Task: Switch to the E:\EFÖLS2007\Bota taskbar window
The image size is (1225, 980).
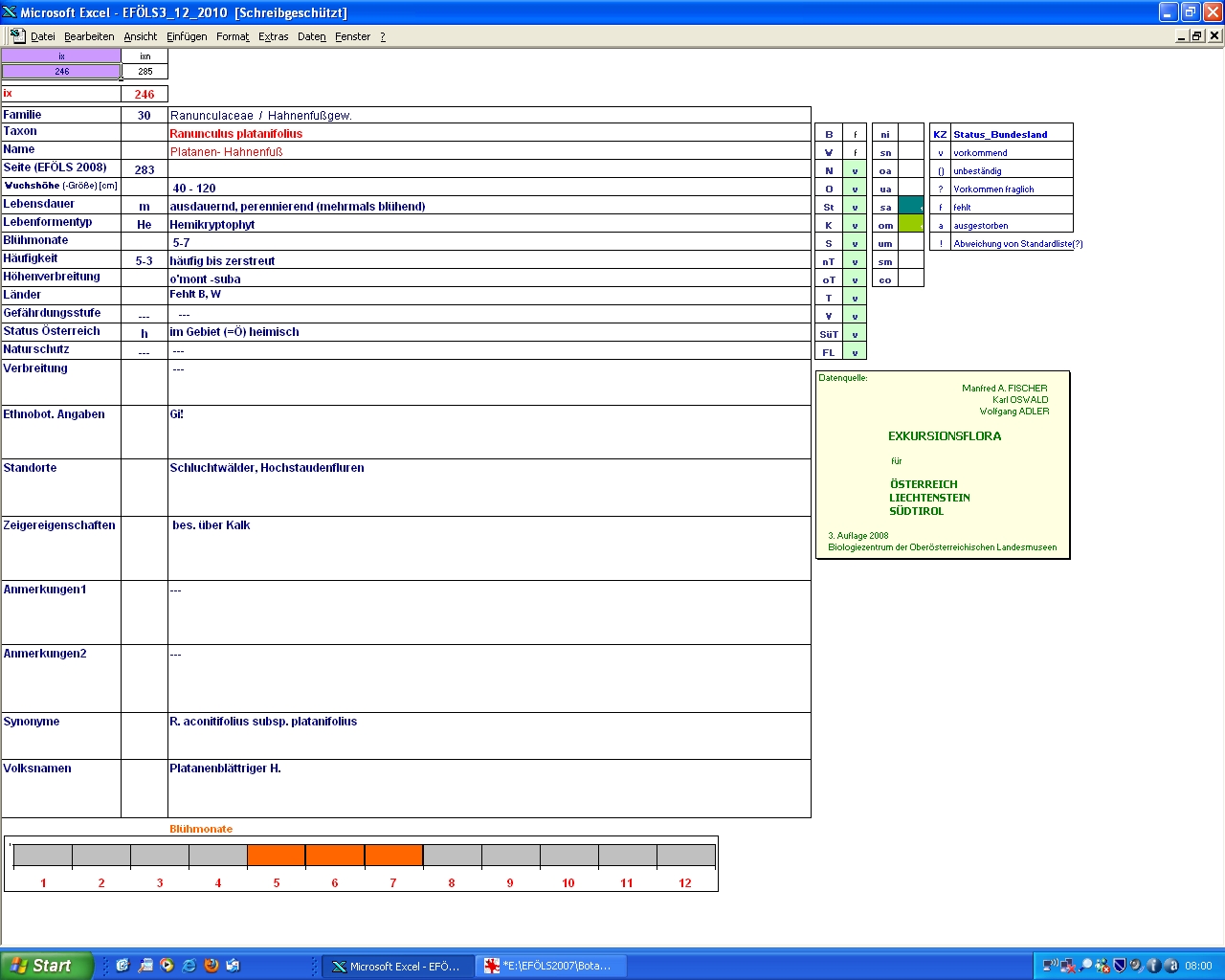Action: coord(552,967)
